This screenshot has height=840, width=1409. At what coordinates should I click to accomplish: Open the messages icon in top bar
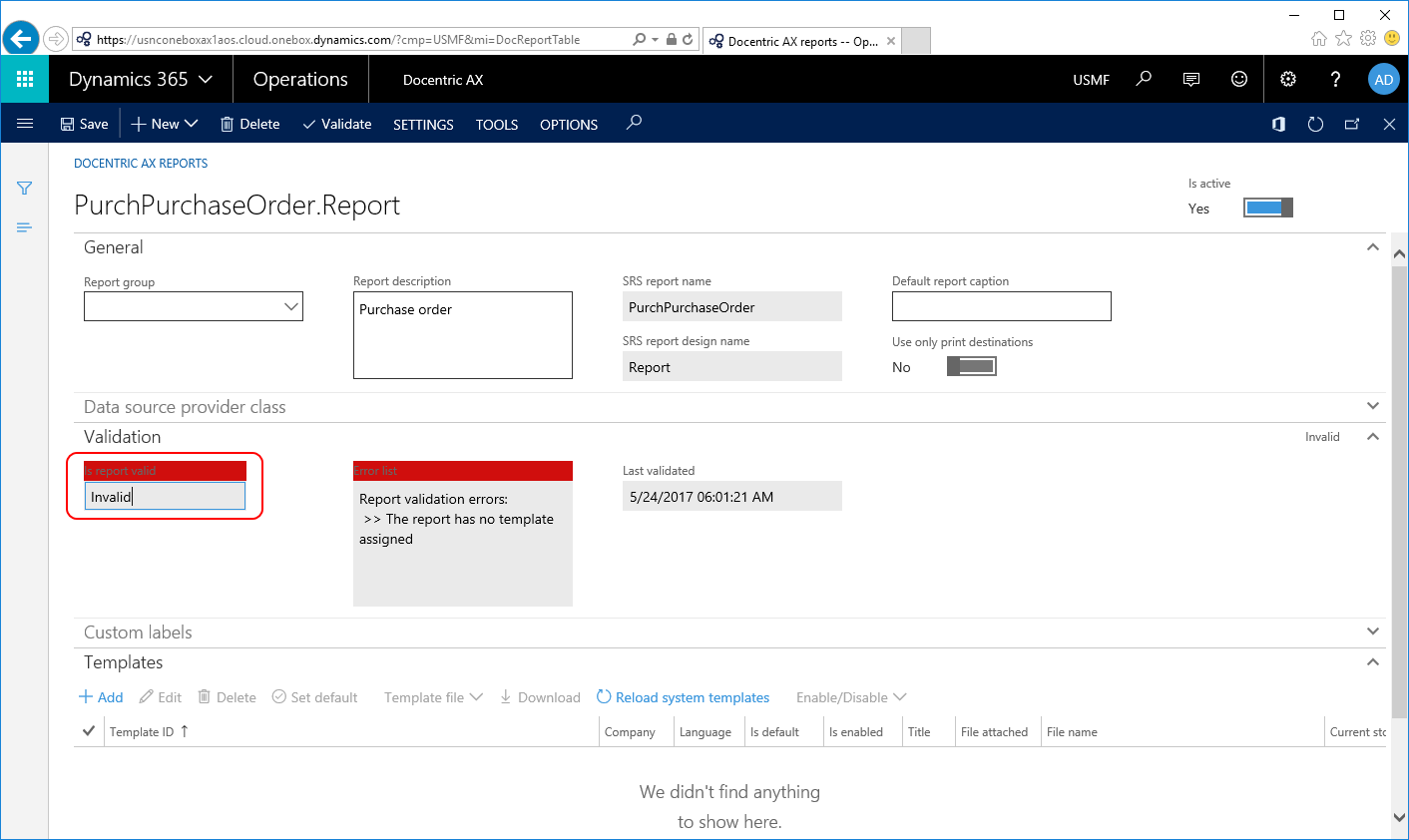click(x=1191, y=79)
